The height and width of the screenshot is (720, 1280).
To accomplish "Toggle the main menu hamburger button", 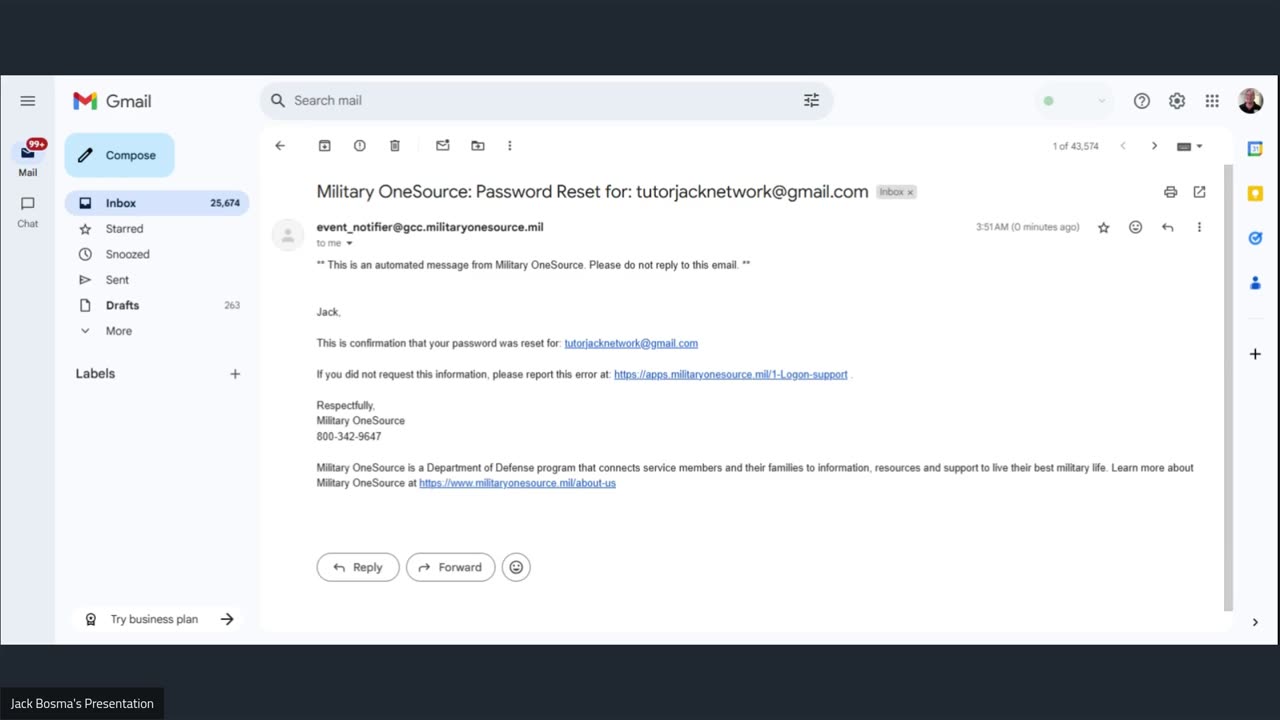I will coord(28,101).
